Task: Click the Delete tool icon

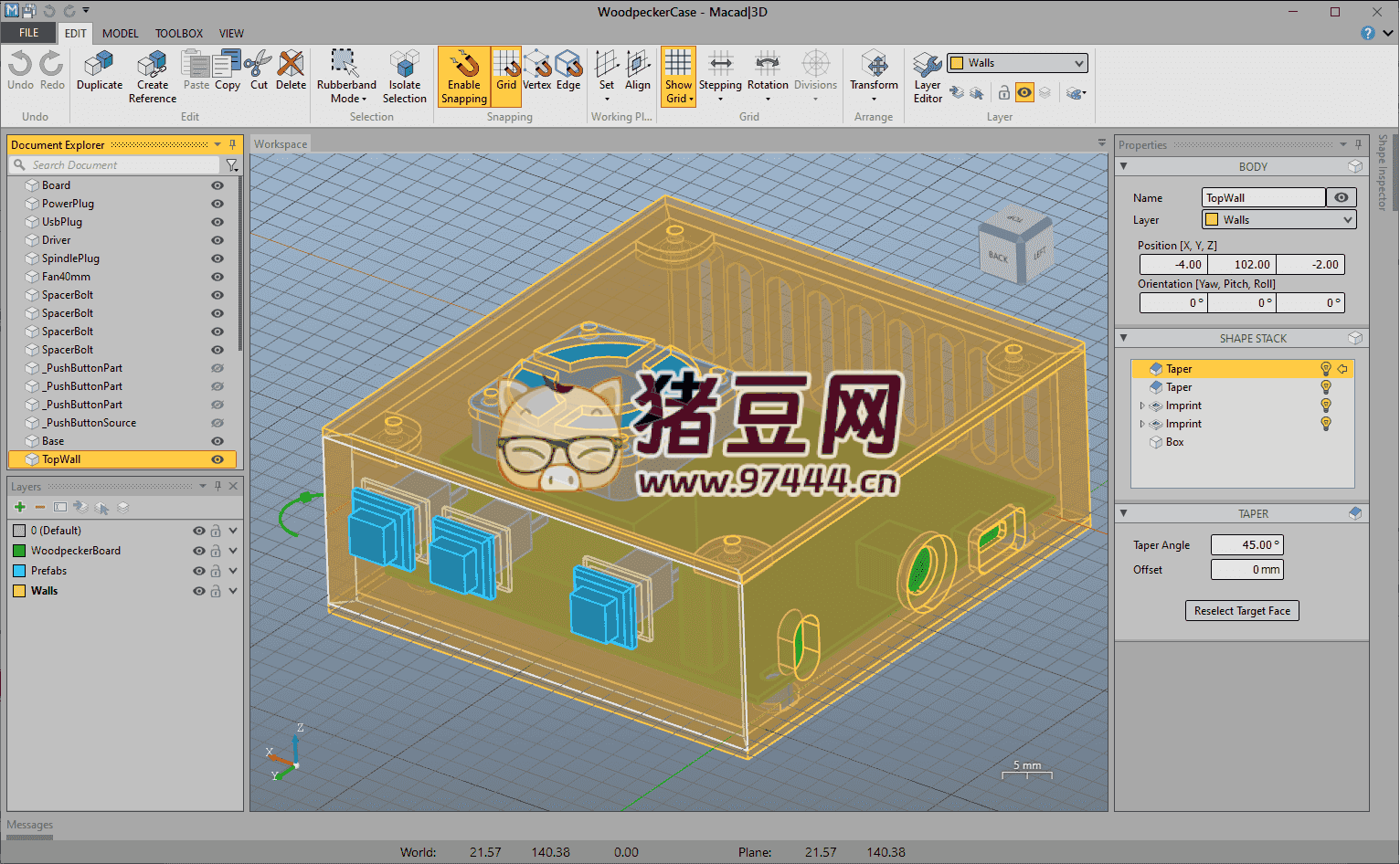Action: [291, 65]
